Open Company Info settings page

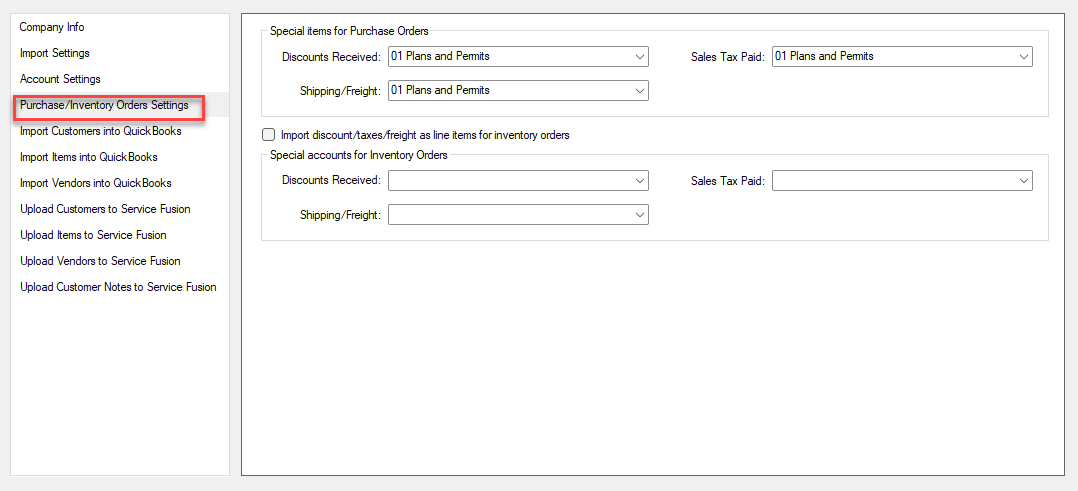point(52,28)
